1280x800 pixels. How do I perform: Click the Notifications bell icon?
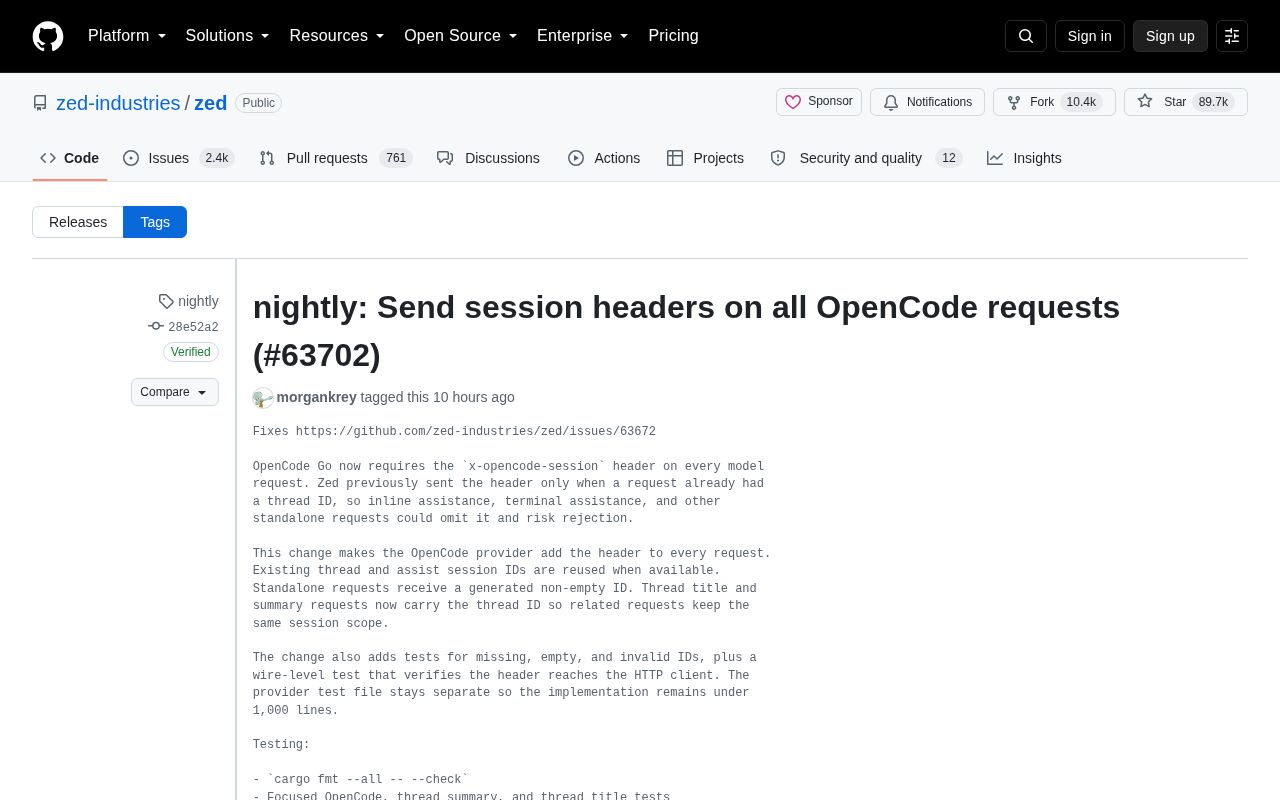(x=891, y=102)
